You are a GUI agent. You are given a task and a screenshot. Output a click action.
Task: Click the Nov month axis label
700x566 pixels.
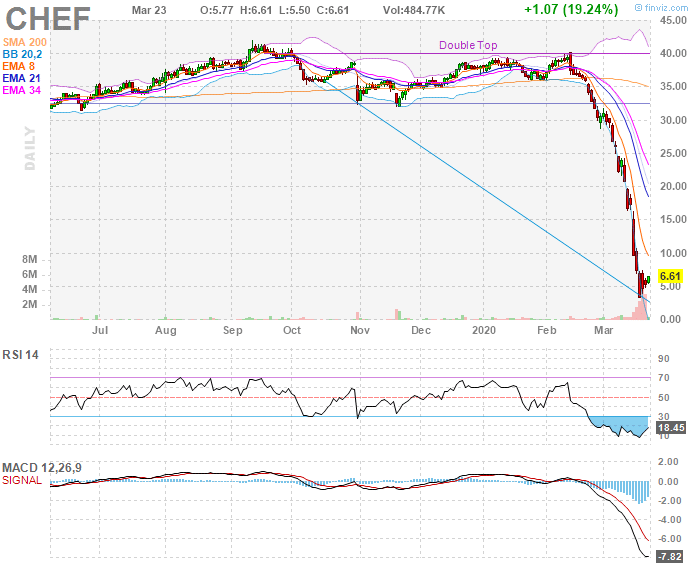point(360,330)
